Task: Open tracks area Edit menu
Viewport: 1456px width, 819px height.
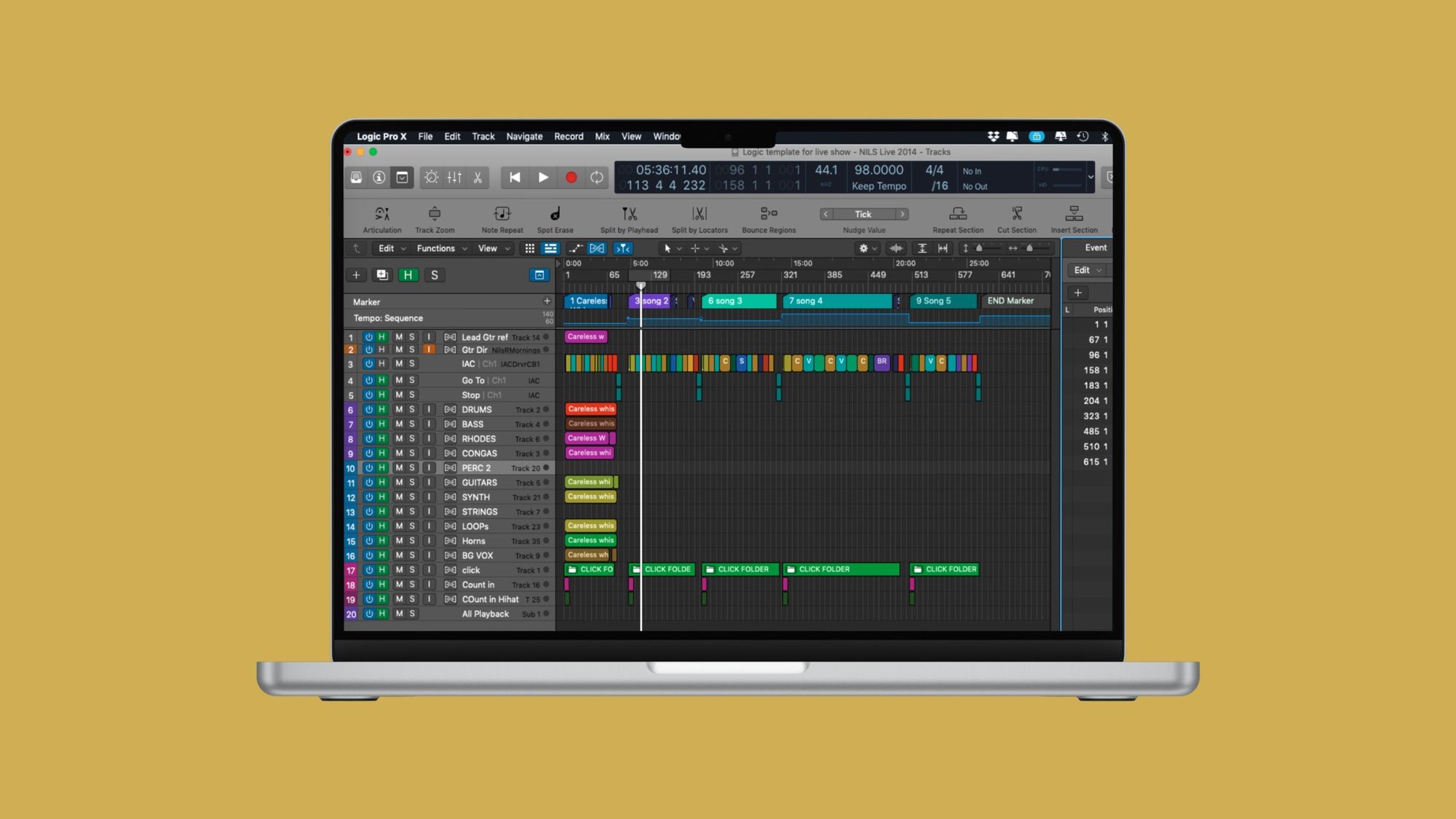Action: point(392,249)
